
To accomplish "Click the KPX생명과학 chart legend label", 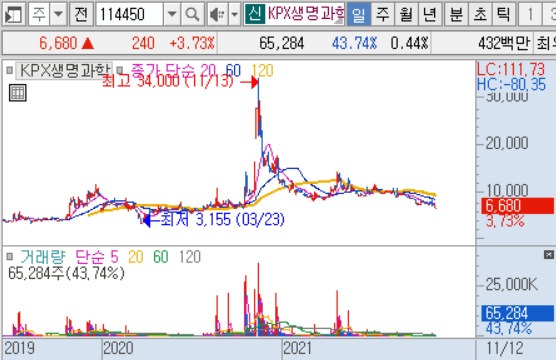I will pos(65,71).
